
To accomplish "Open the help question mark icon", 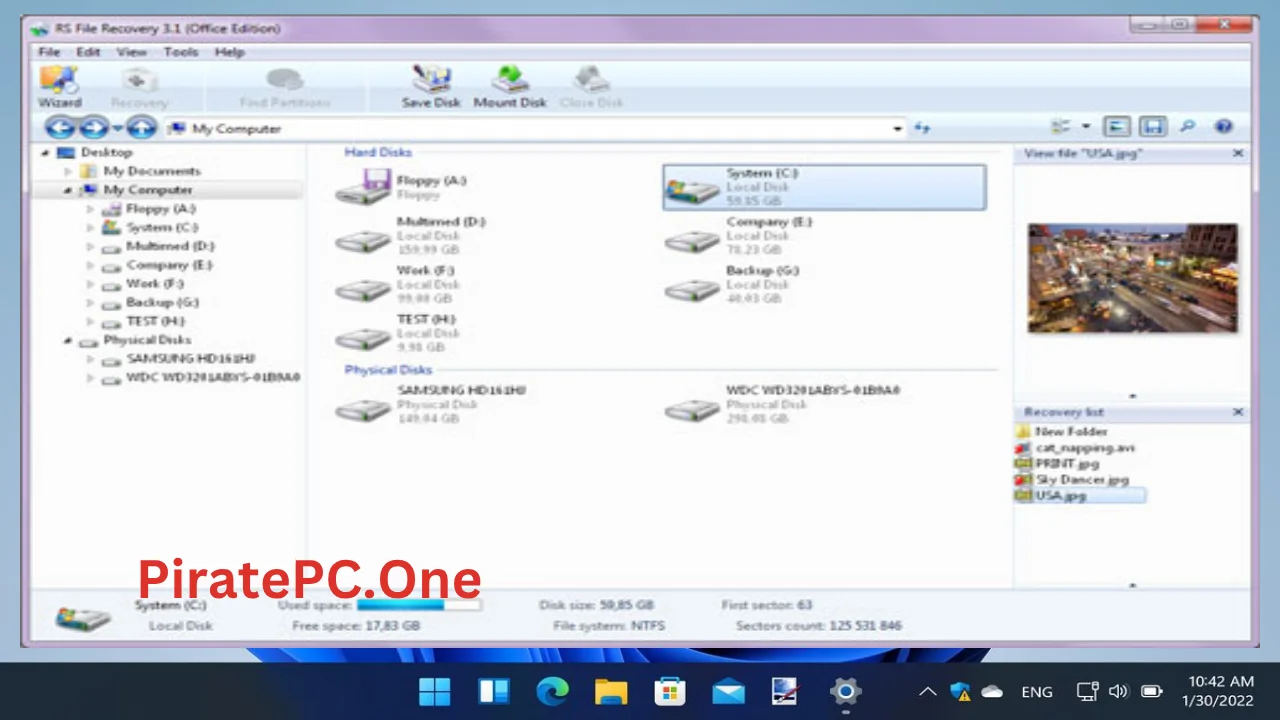I will 1223,127.
